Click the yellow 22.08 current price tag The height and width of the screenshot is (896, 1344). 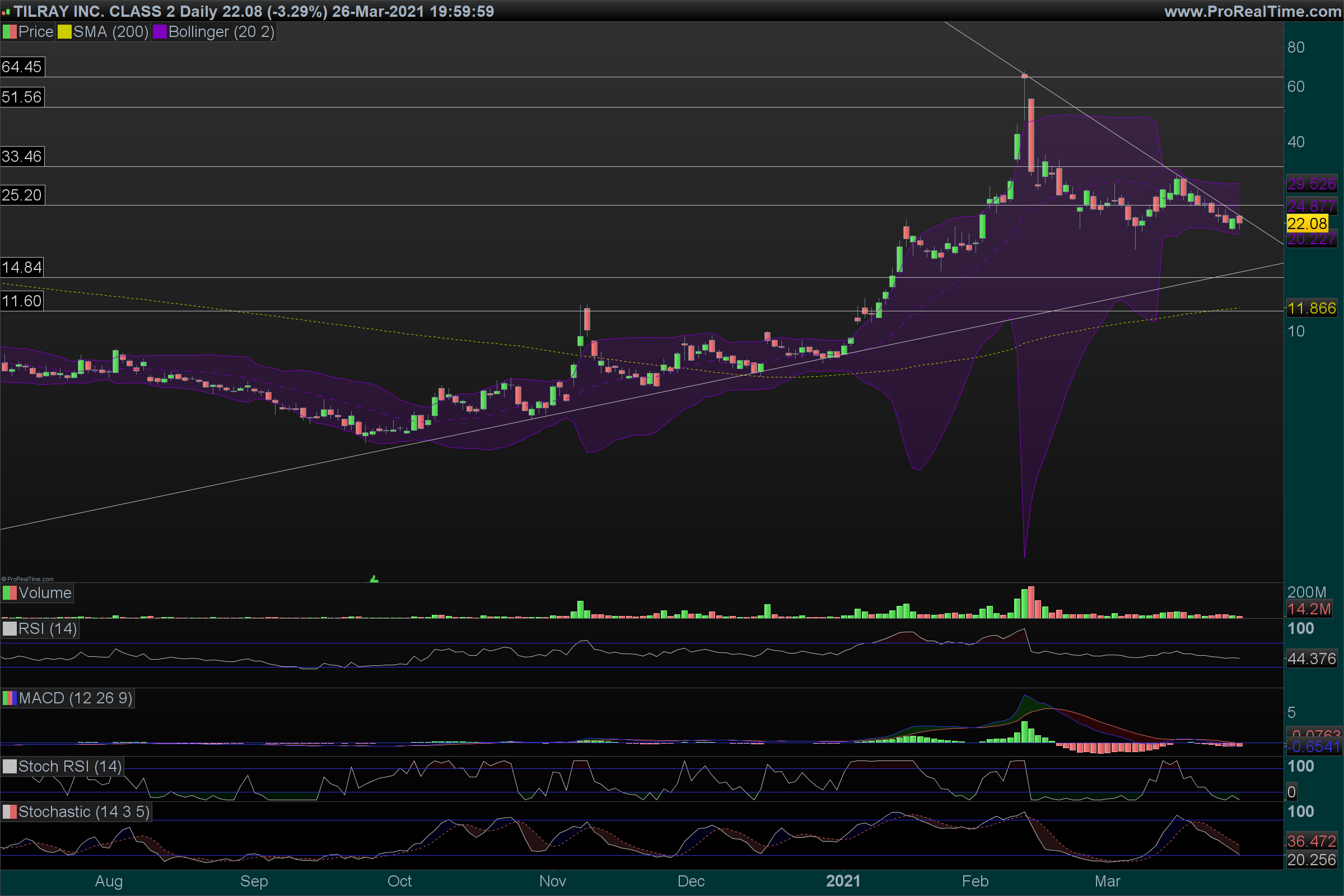[1307, 223]
